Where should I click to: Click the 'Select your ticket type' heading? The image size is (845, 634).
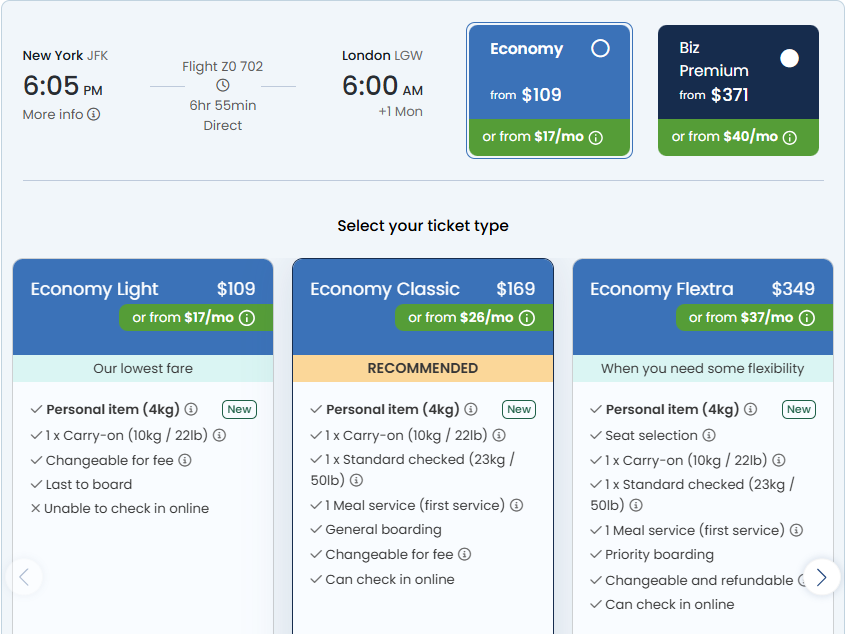423,225
